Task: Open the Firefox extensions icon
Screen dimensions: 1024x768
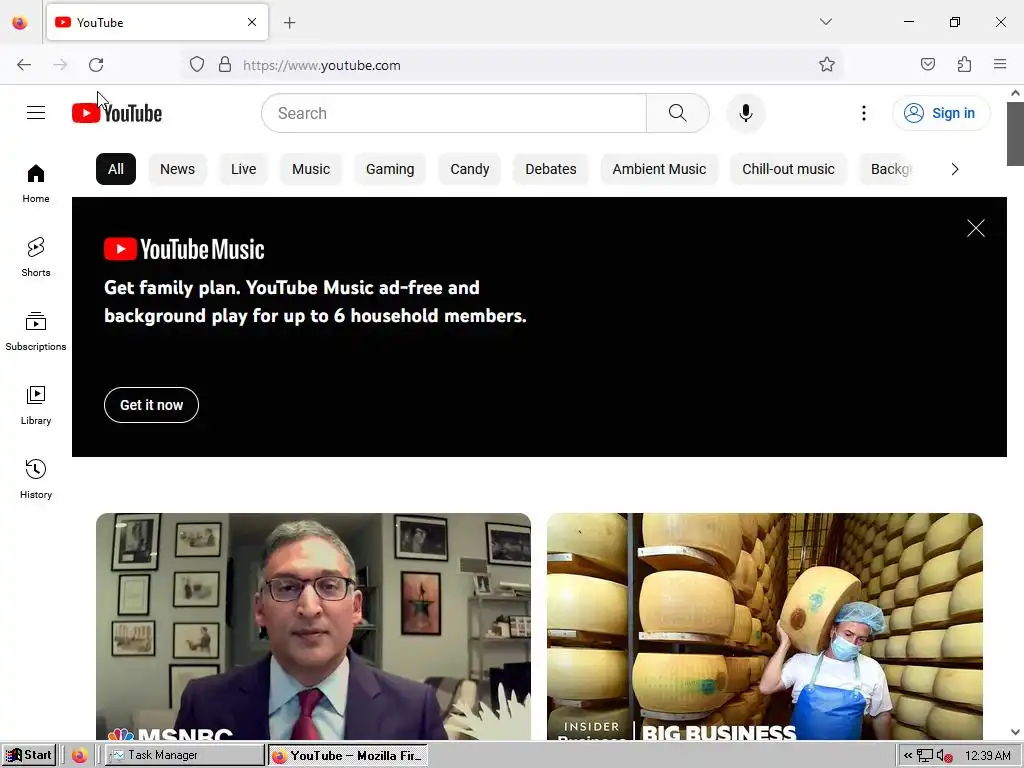Action: pyautogui.click(x=964, y=64)
